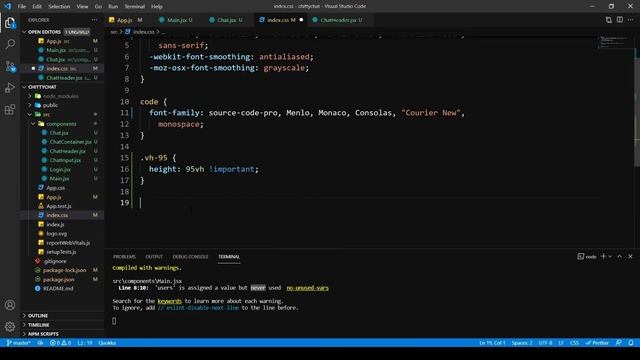This screenshot has width=640, height=360.
Task: Open ChatContainer.jsx in file tree
Action: [70, 142]
